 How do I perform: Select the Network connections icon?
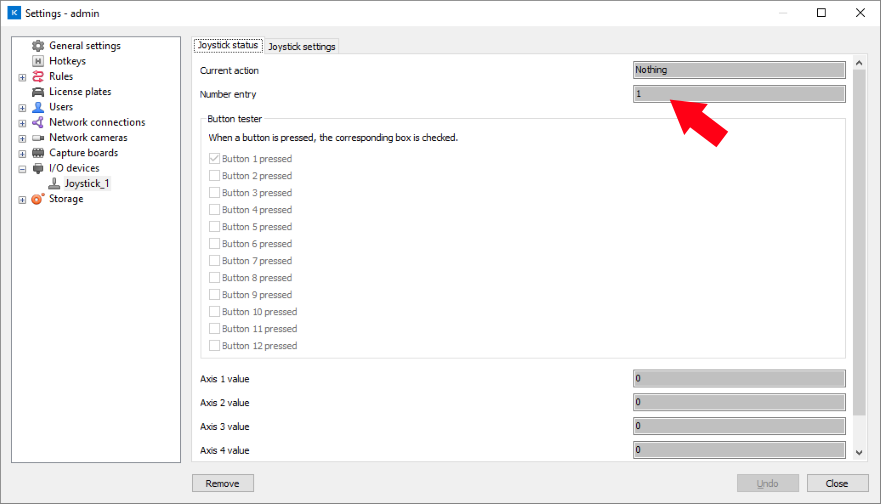pyautogui.click(x=38, y=123)
